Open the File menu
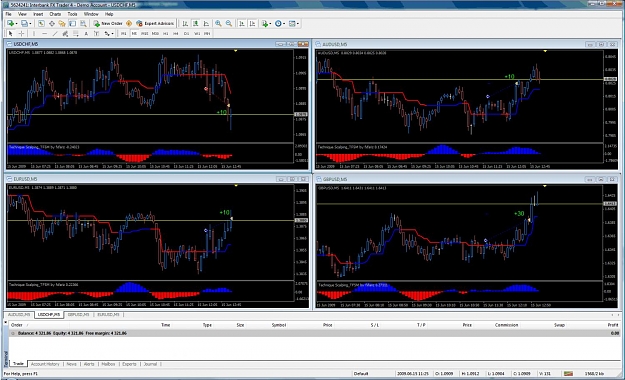 (x=8, y=14)
